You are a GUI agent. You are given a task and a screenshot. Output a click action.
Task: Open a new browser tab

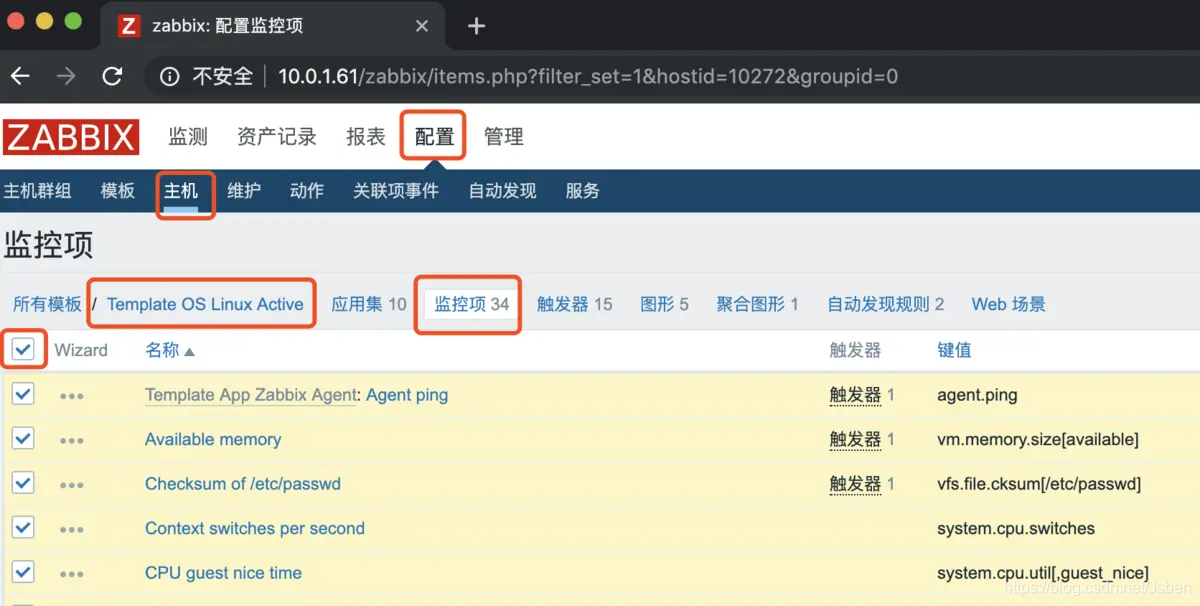pos(476,26)
